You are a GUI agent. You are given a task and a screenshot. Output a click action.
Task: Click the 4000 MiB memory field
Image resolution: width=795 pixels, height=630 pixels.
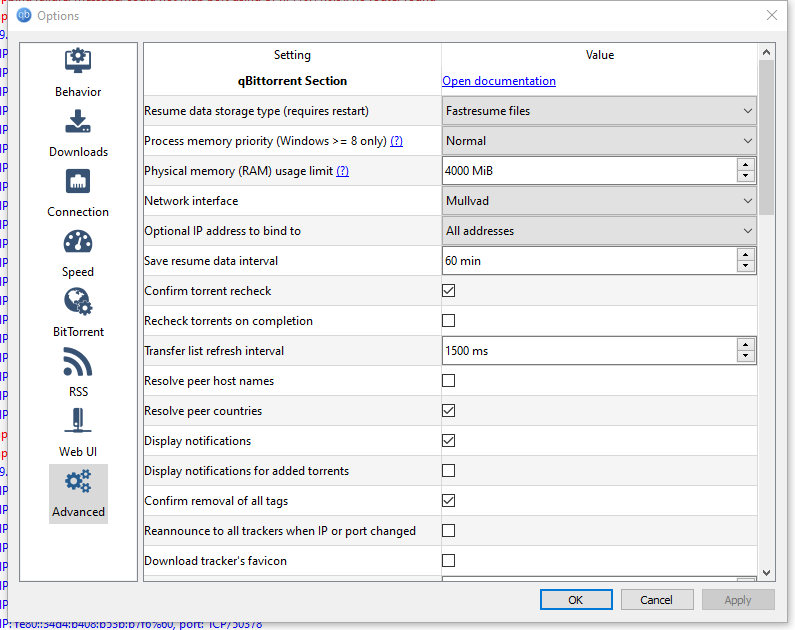coord(589,170)
